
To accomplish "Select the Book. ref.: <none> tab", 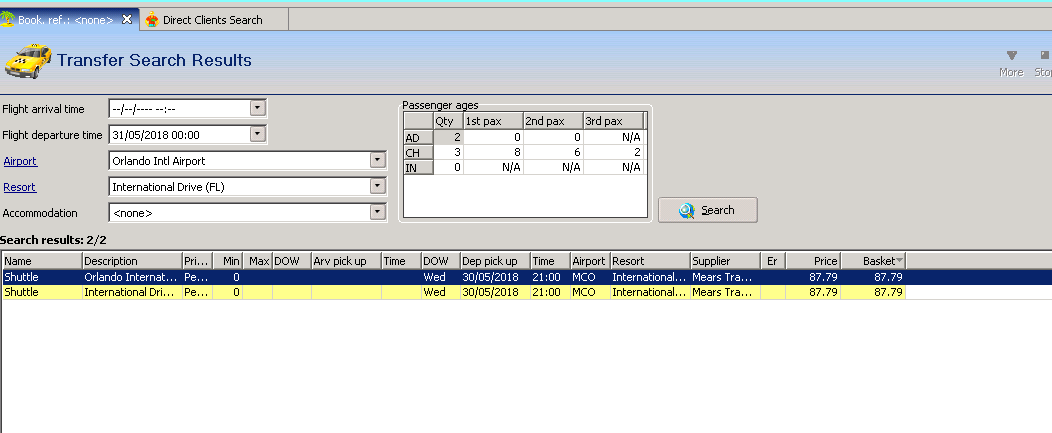I will tap(66, 20).
